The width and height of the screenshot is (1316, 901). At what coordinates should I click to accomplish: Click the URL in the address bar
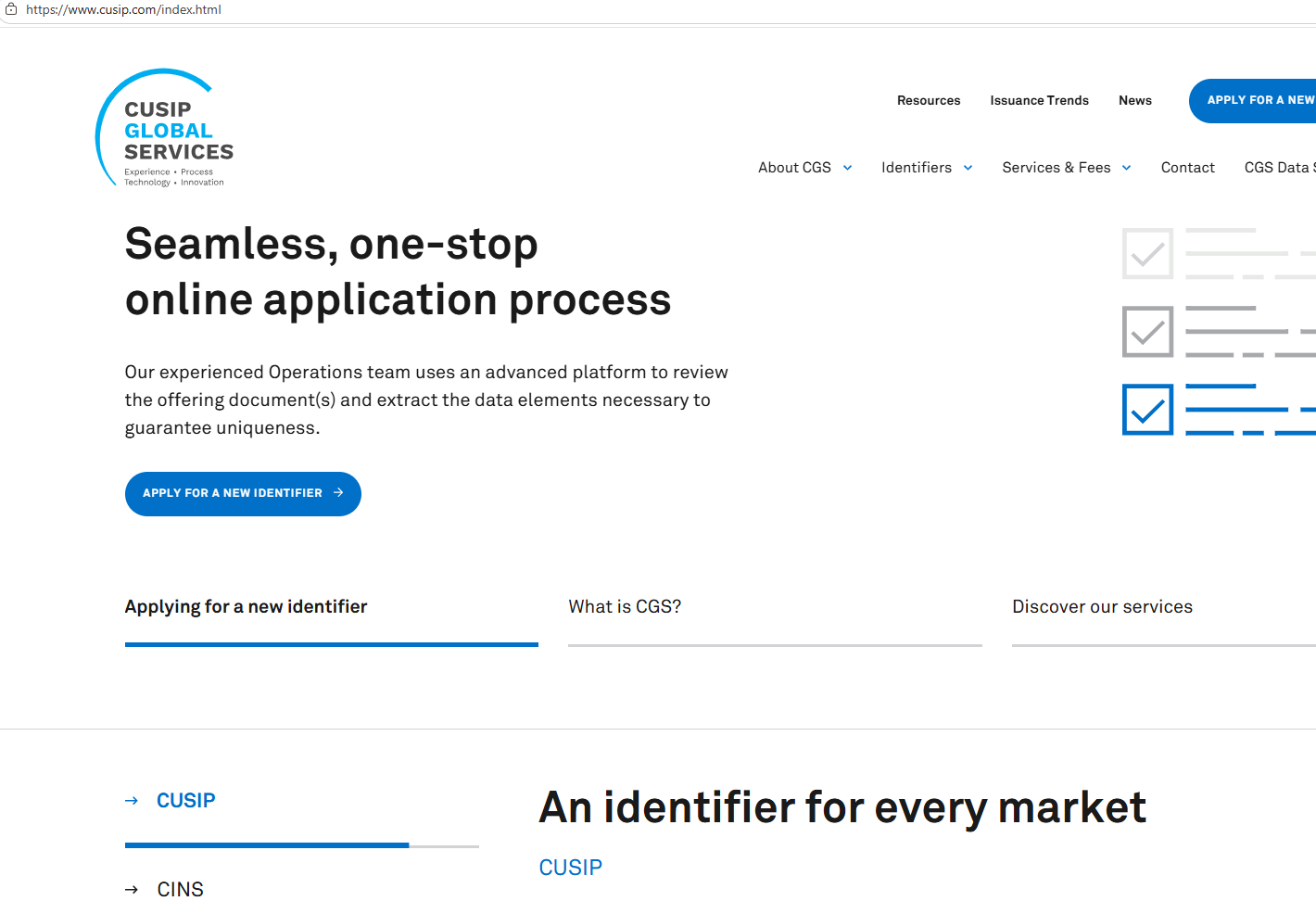[x=123, y=9]
